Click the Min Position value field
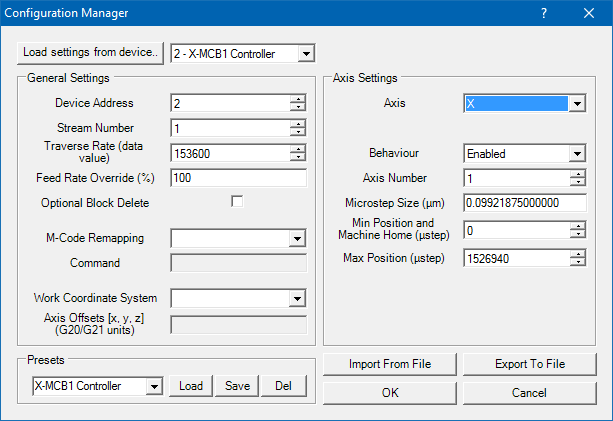Screen dimensions: 613x421 [x=517, y=231]
